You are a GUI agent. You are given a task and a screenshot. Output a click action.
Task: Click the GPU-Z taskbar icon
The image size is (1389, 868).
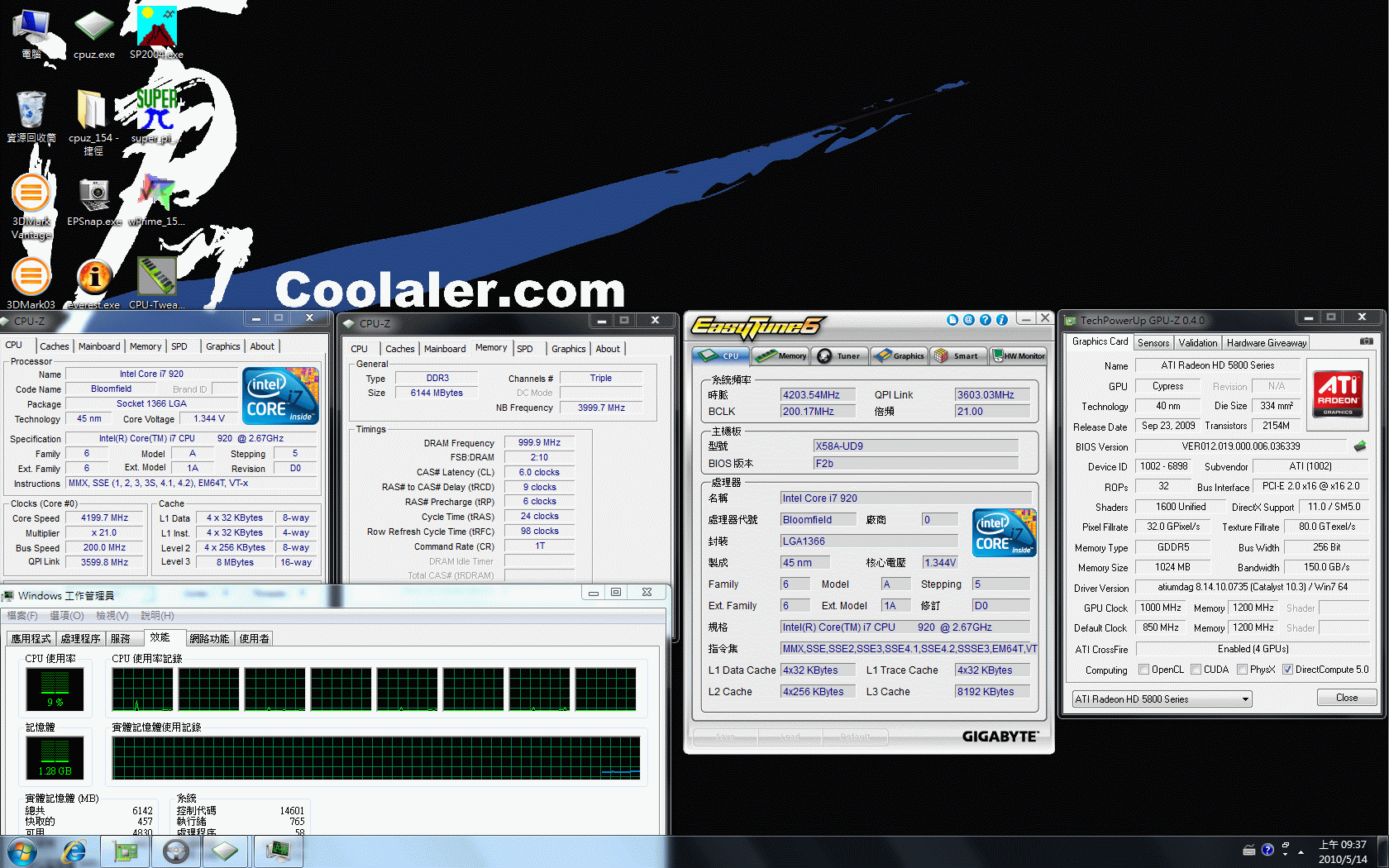(125, 851)
